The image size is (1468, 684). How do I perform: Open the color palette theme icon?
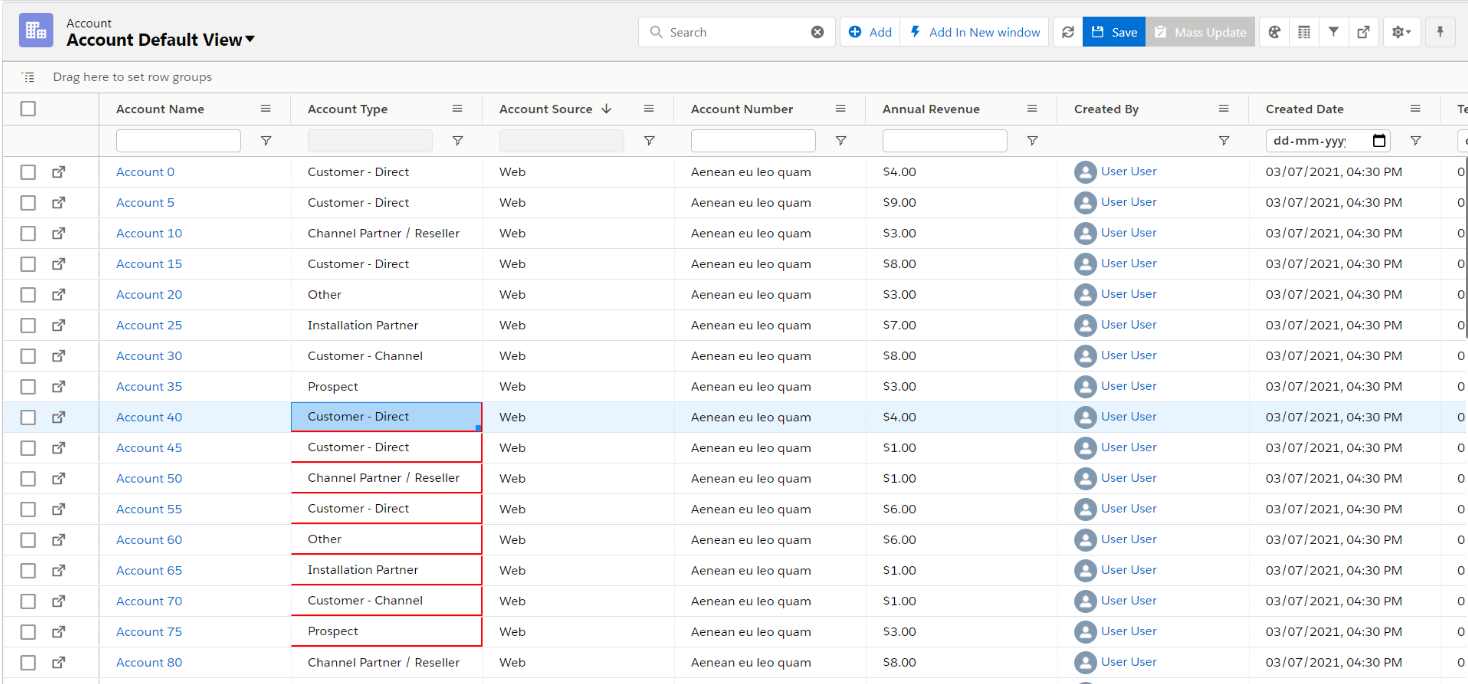(1274, 32)
